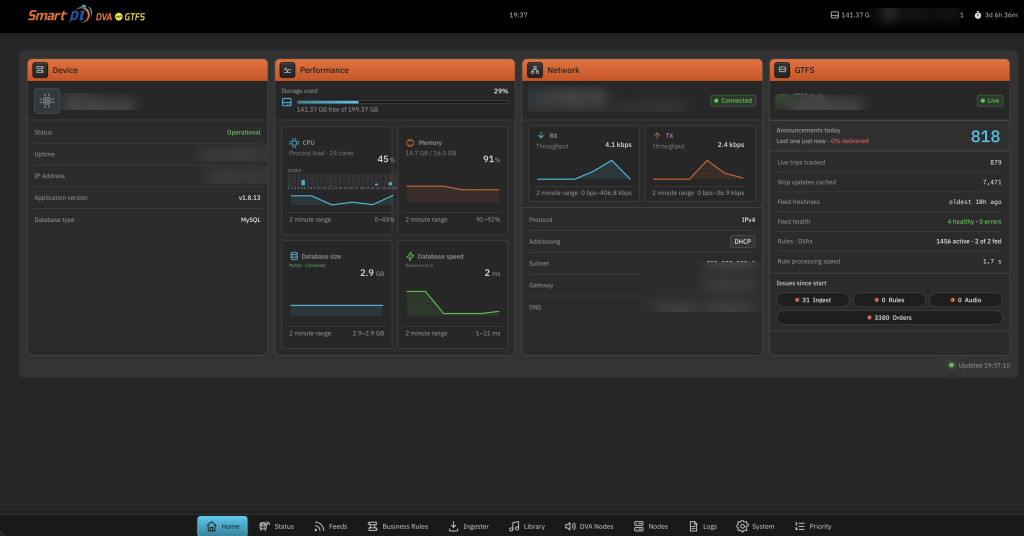Click the Database speed response chart
Viewport: 1024px width, 536px height.
[x=453, y=304]
